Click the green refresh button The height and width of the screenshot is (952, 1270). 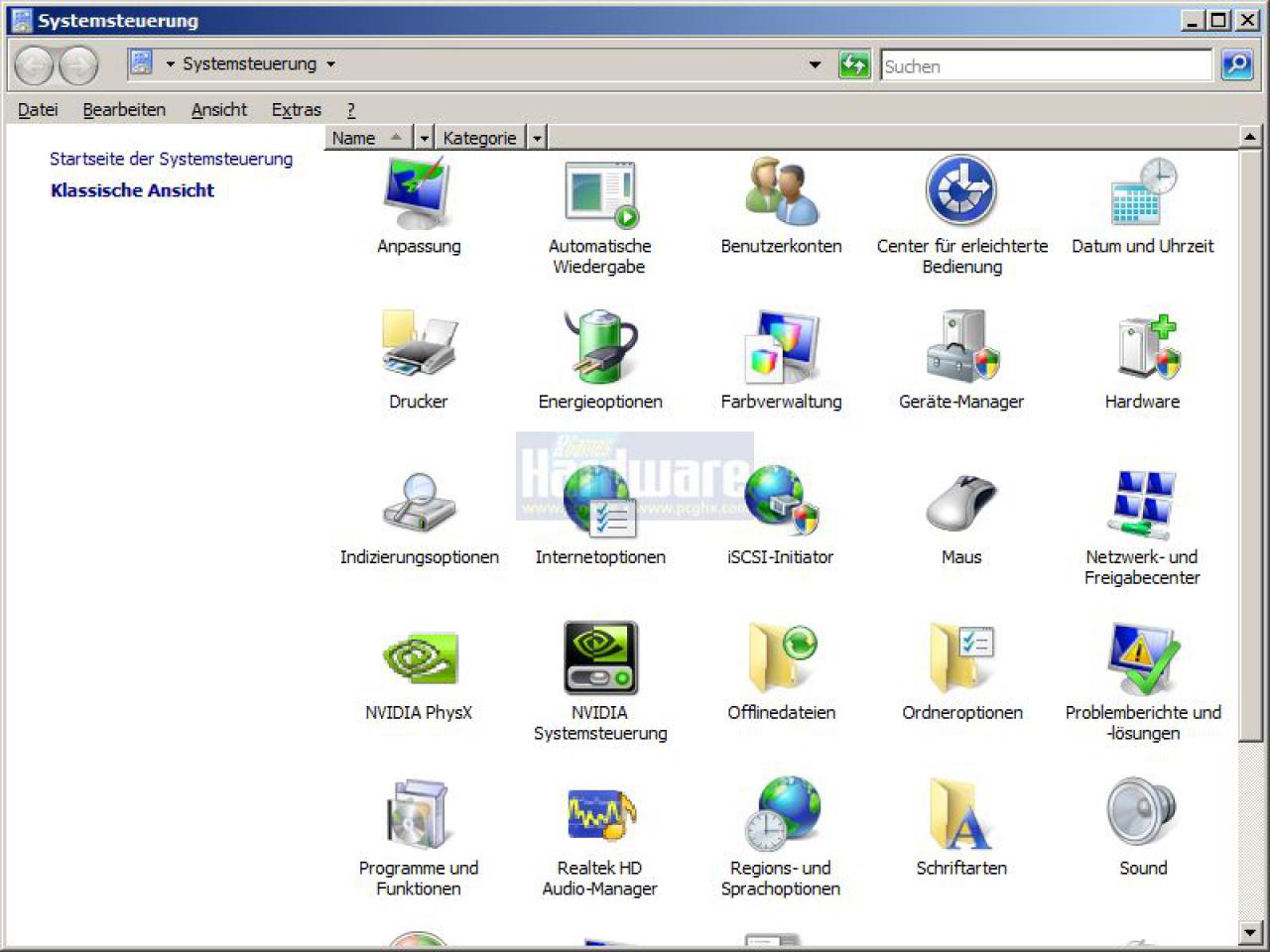tap(854, 65)
